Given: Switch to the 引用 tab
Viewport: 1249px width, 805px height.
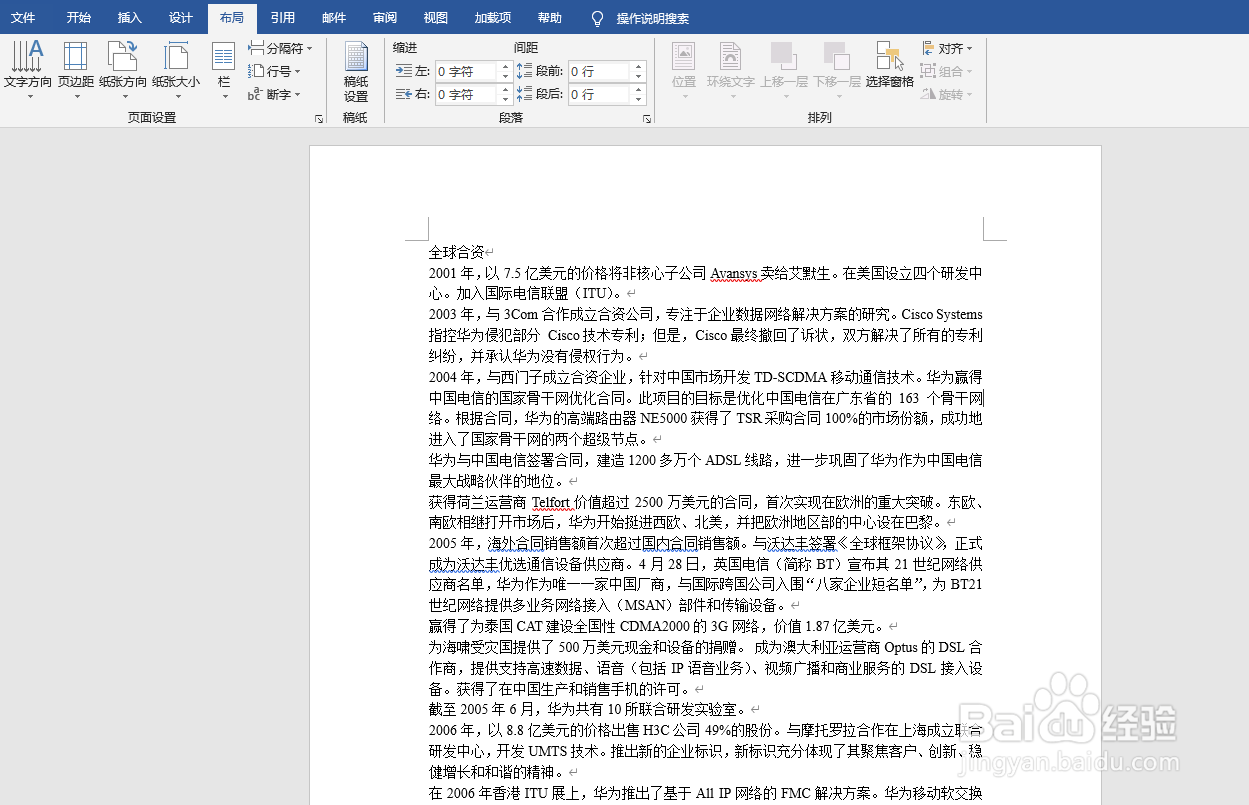Looking at the screenshot, I should (x=283, y=18).
